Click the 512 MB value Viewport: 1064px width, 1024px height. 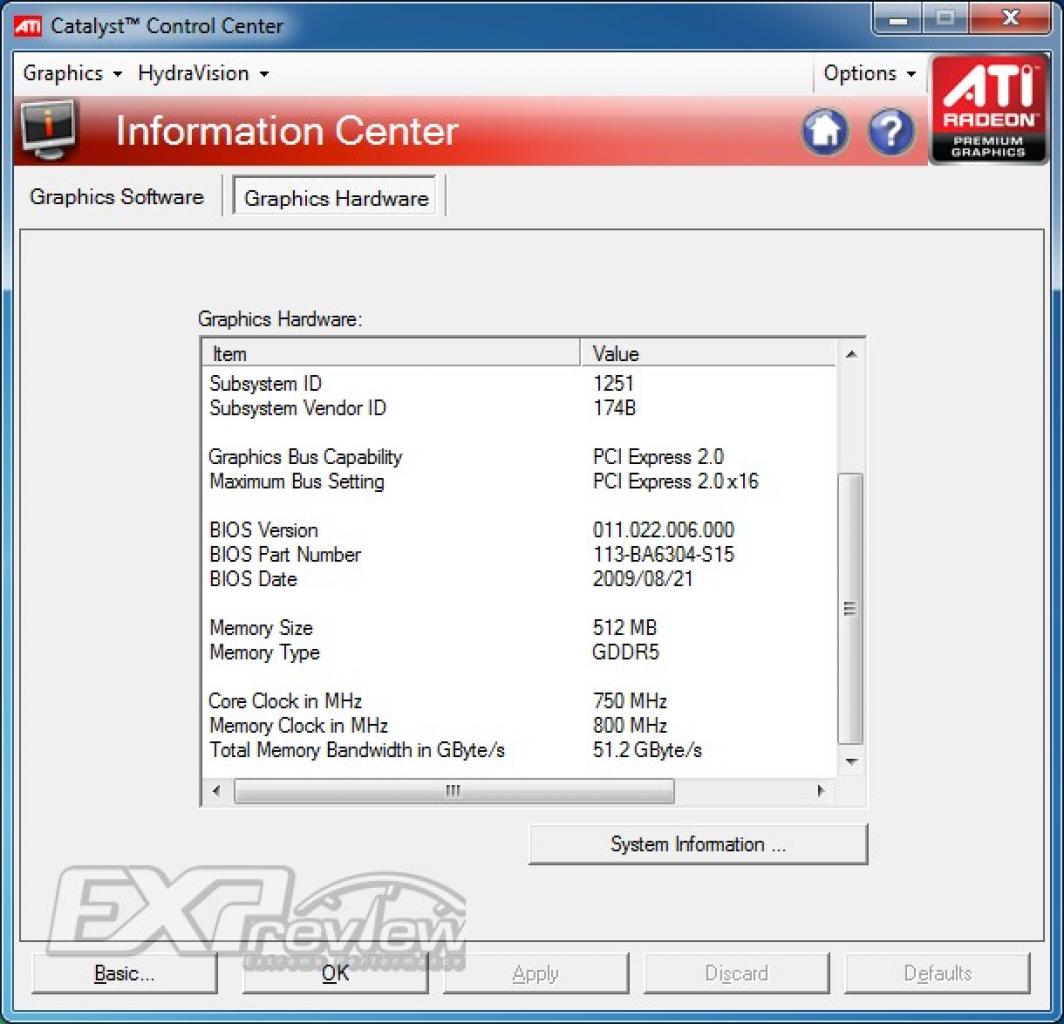click(624, 628)
